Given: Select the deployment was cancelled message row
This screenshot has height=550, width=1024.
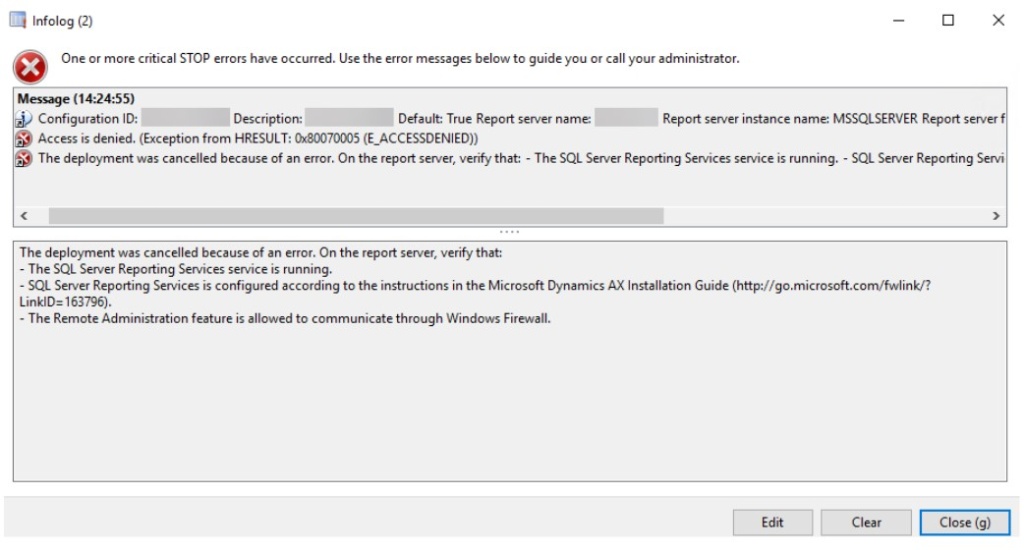Looking at the screenshot, I should (509, 159).
